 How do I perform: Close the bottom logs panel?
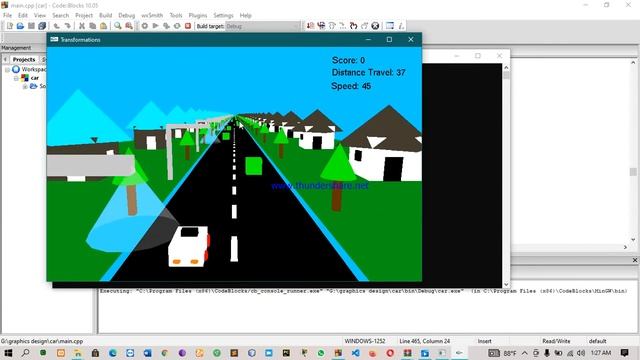click(635, 260)
